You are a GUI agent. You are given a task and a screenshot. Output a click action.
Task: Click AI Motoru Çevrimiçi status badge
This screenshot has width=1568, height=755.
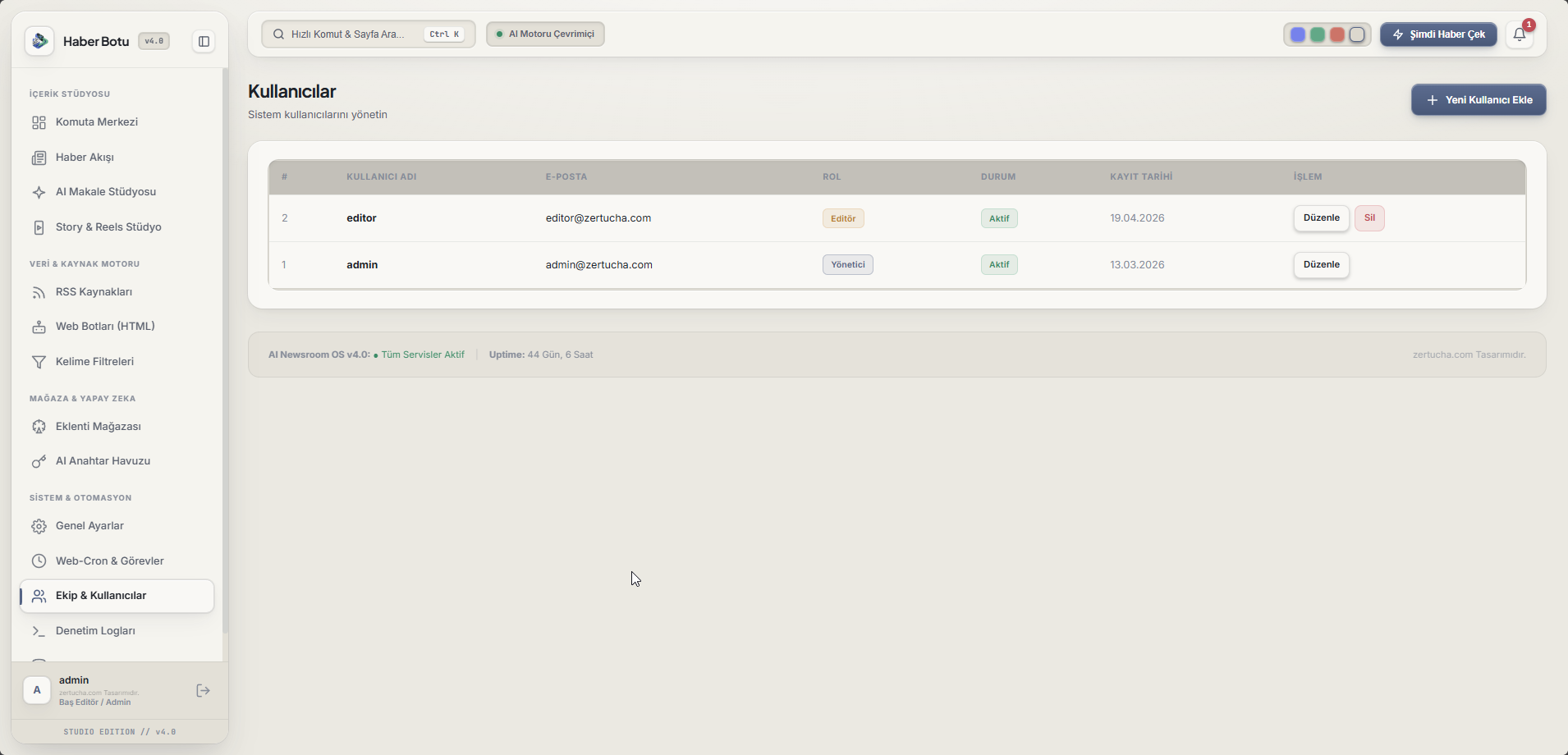point(545,34)
